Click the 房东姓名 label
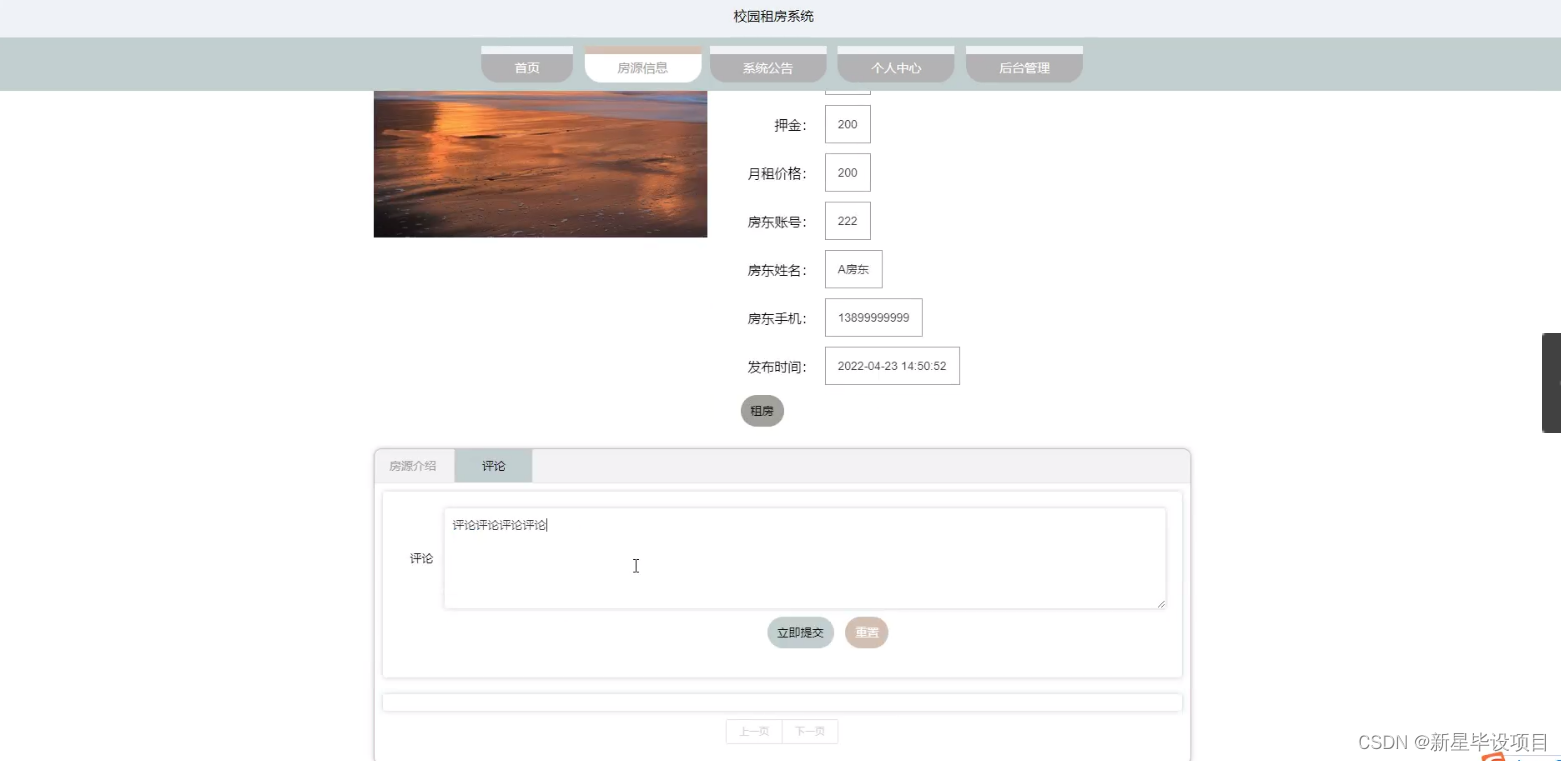This screenshot has width=1561, height=761. pos(777,270)
